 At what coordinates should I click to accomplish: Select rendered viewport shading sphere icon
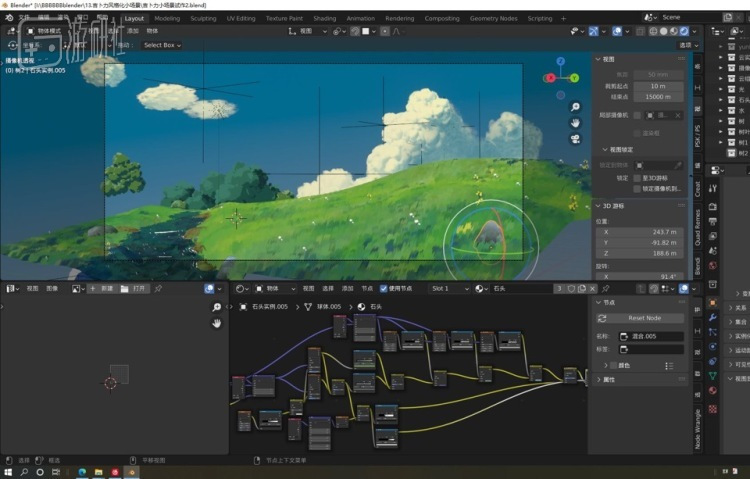point(684,31)
